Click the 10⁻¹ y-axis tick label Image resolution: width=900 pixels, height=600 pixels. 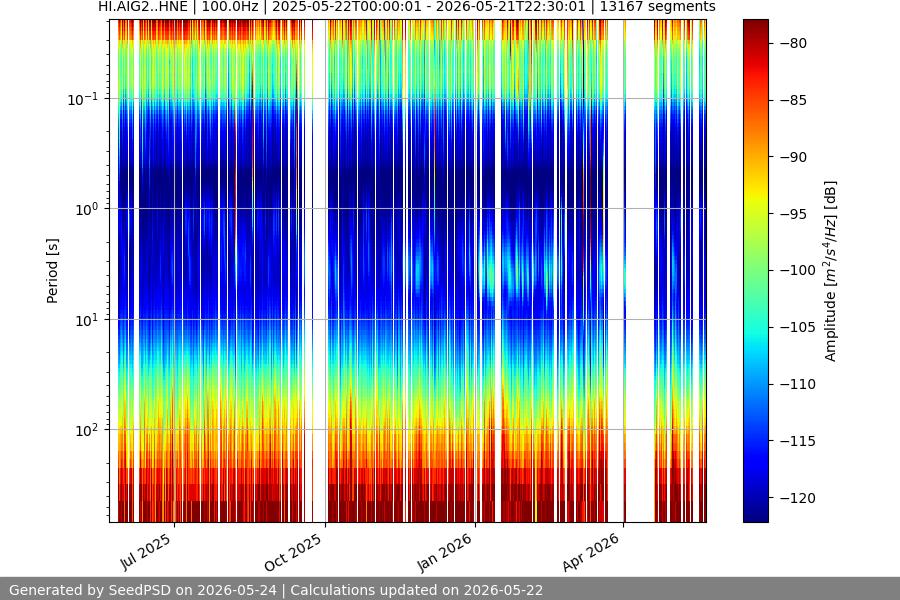click(x=83, y=99)
